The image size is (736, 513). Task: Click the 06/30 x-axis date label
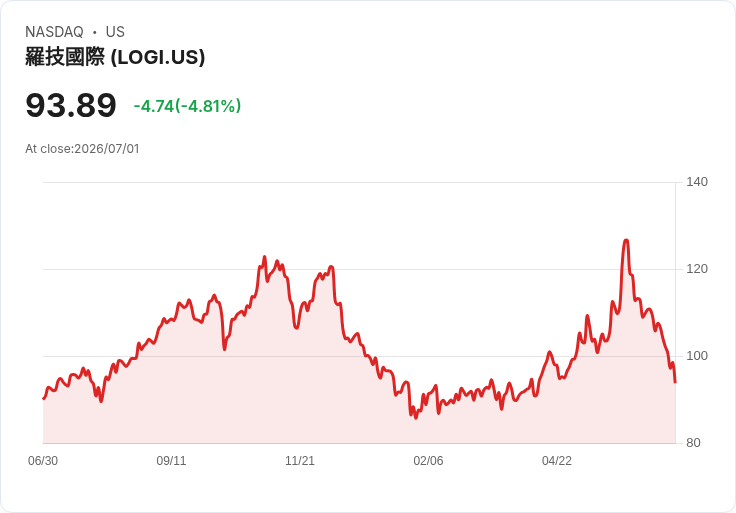[43, 461]
